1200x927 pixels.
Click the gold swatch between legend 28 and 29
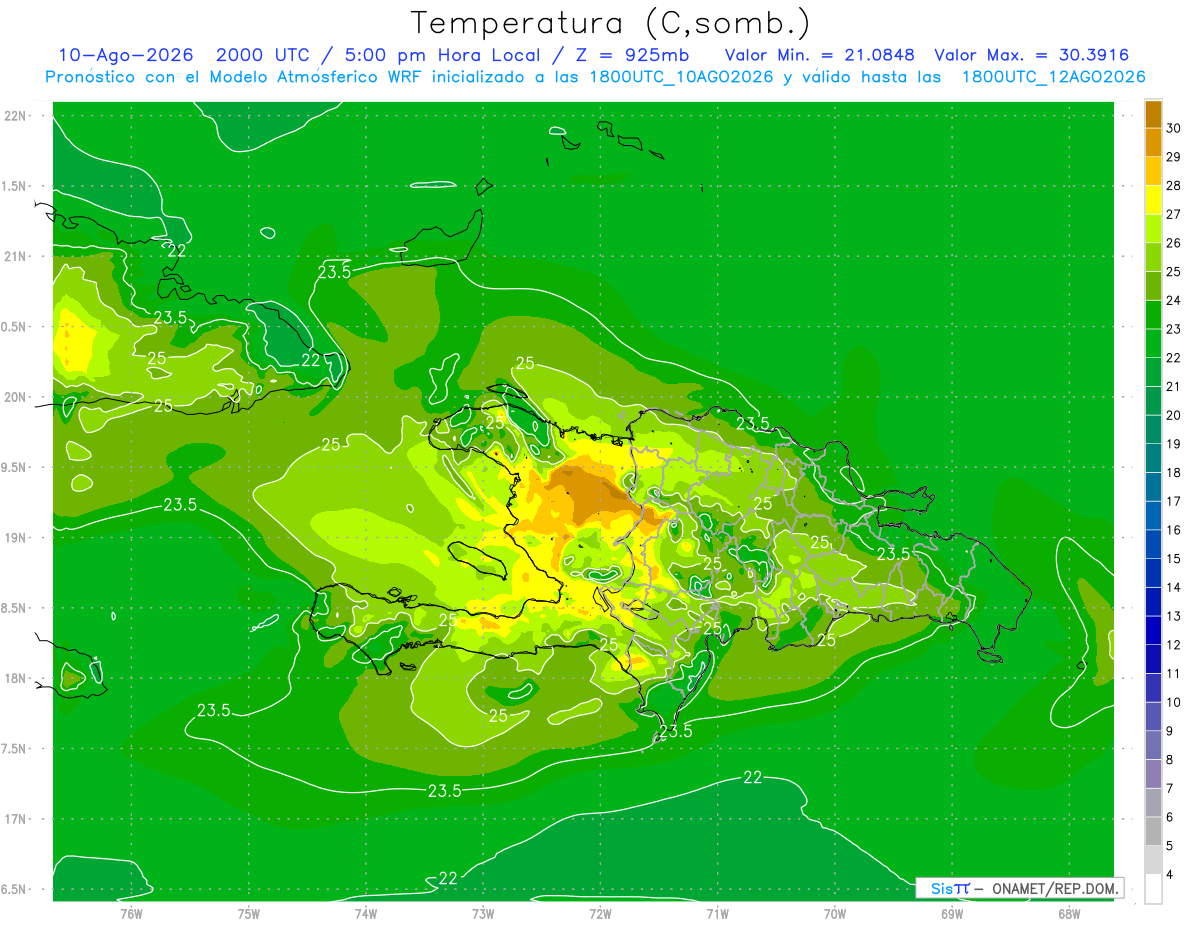1153,171
